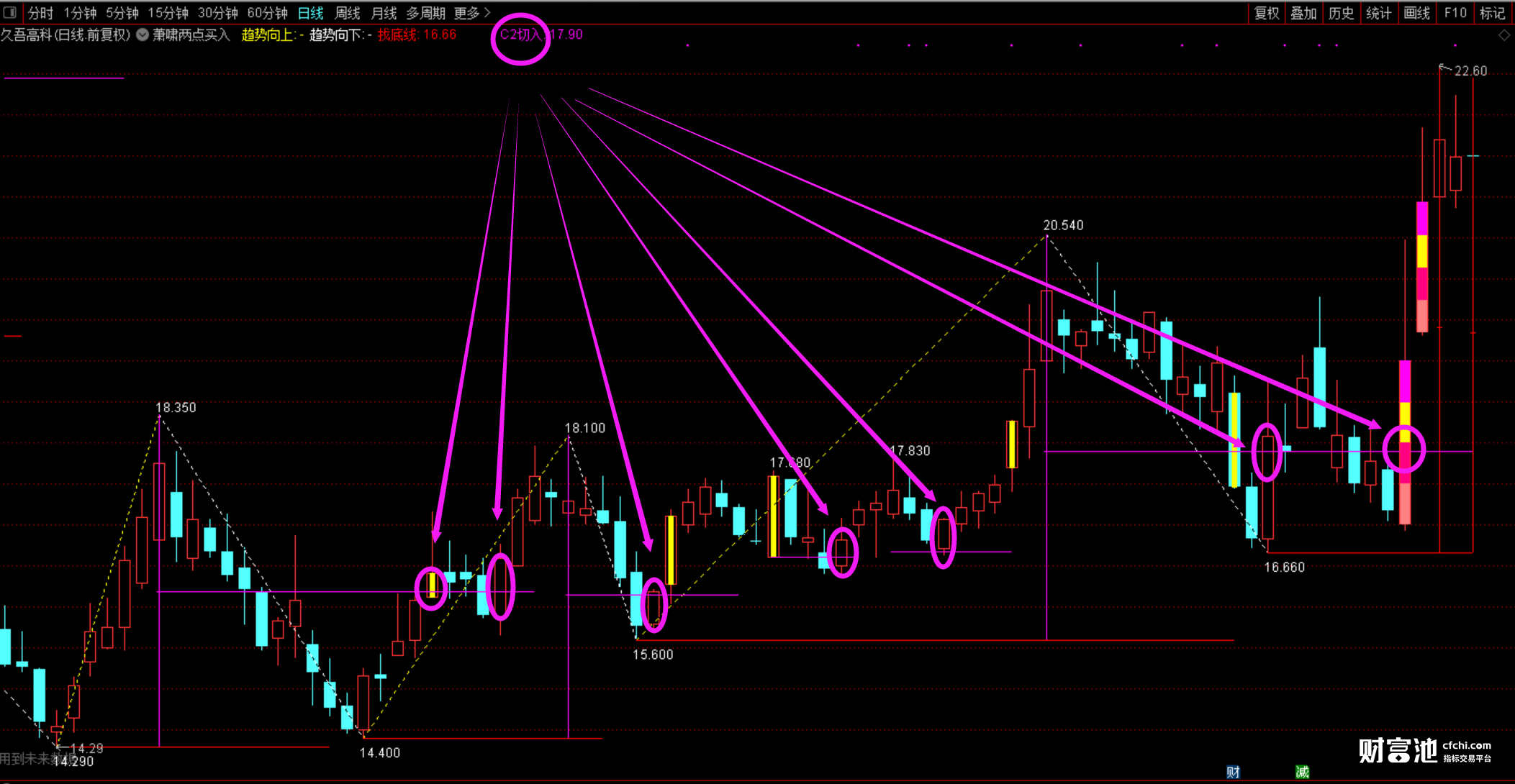Open the 叠加 overlay tool
Viewport: 1515px width, 784px height.
pyautogui.click(x=1303, y=13)
